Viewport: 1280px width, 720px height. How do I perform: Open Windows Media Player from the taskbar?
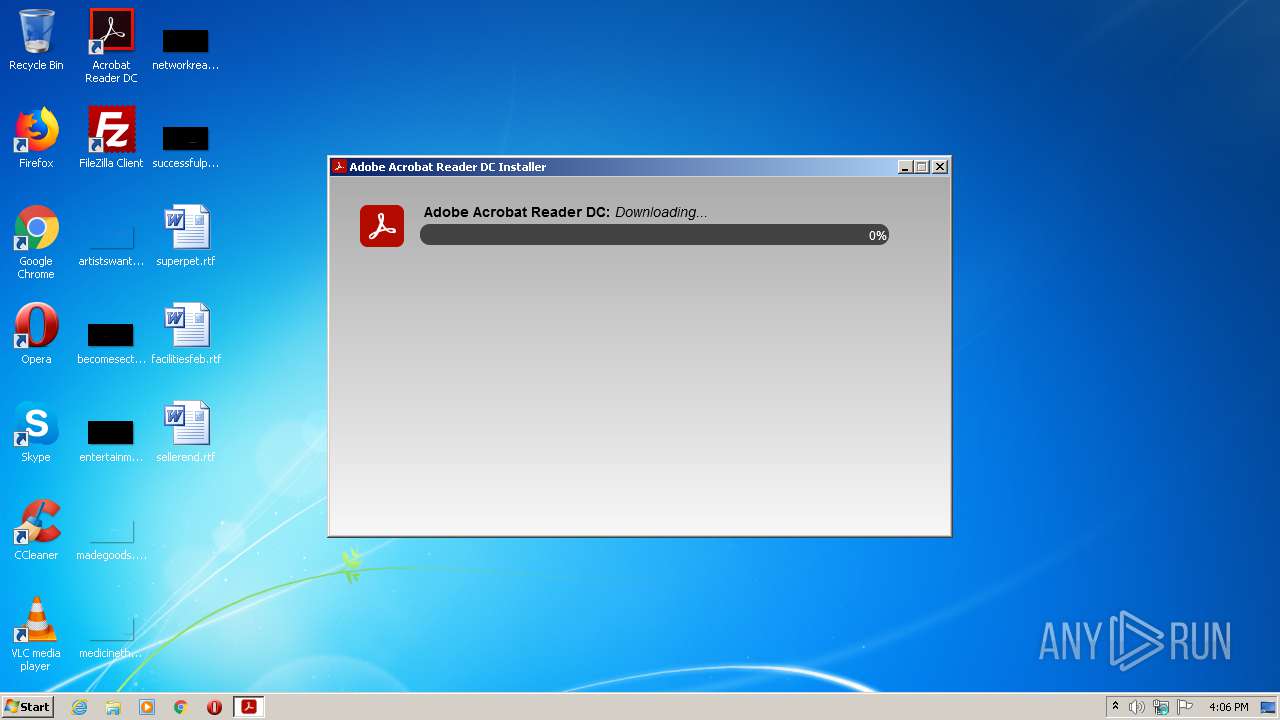pyautogui.click(x=147, y=707)
